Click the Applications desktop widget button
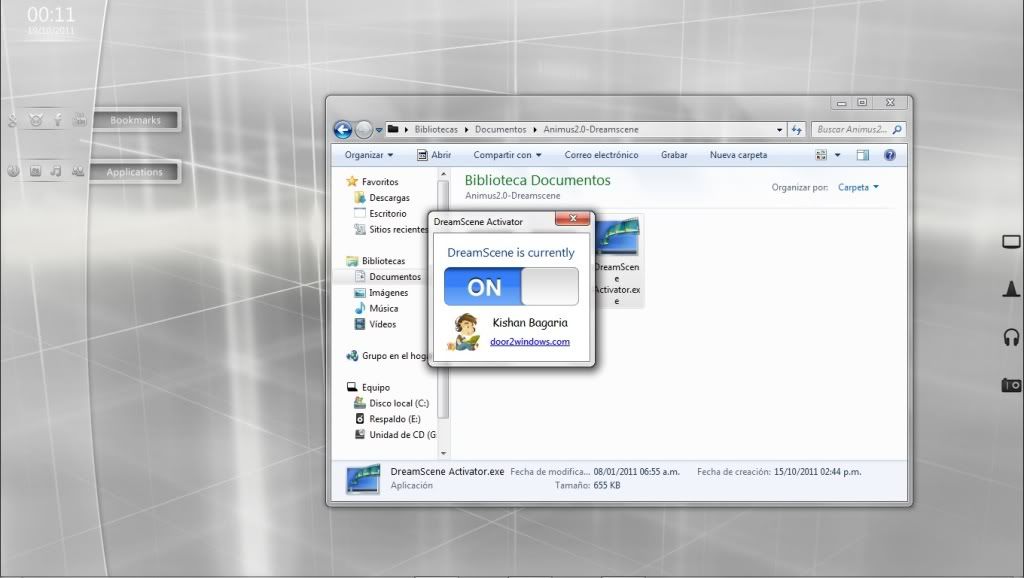The height and width of the screenshot is (578, 1024). (135, 172)
